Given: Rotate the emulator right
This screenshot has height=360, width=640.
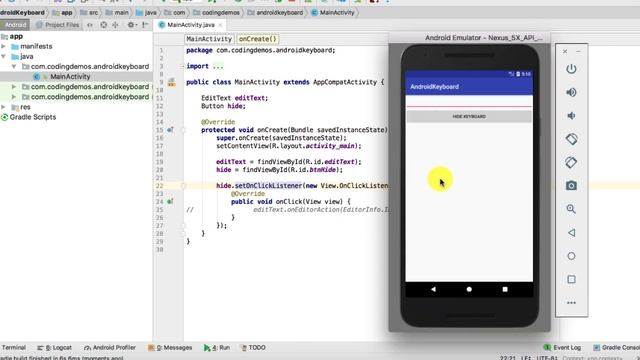Looking at the screenshot, I should click(x=571, y=162).
